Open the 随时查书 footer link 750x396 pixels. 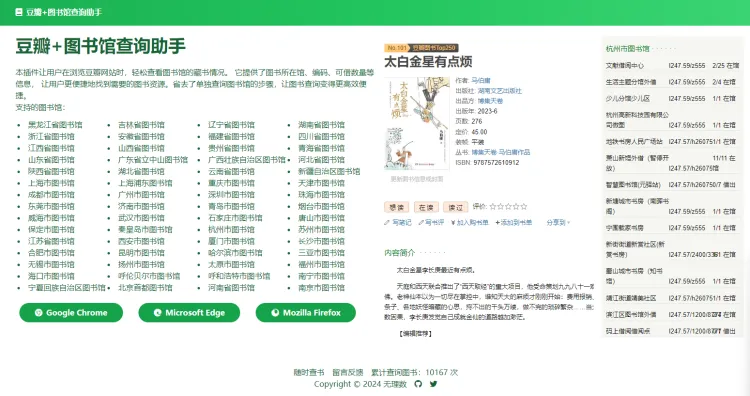(x=309, y=372)
